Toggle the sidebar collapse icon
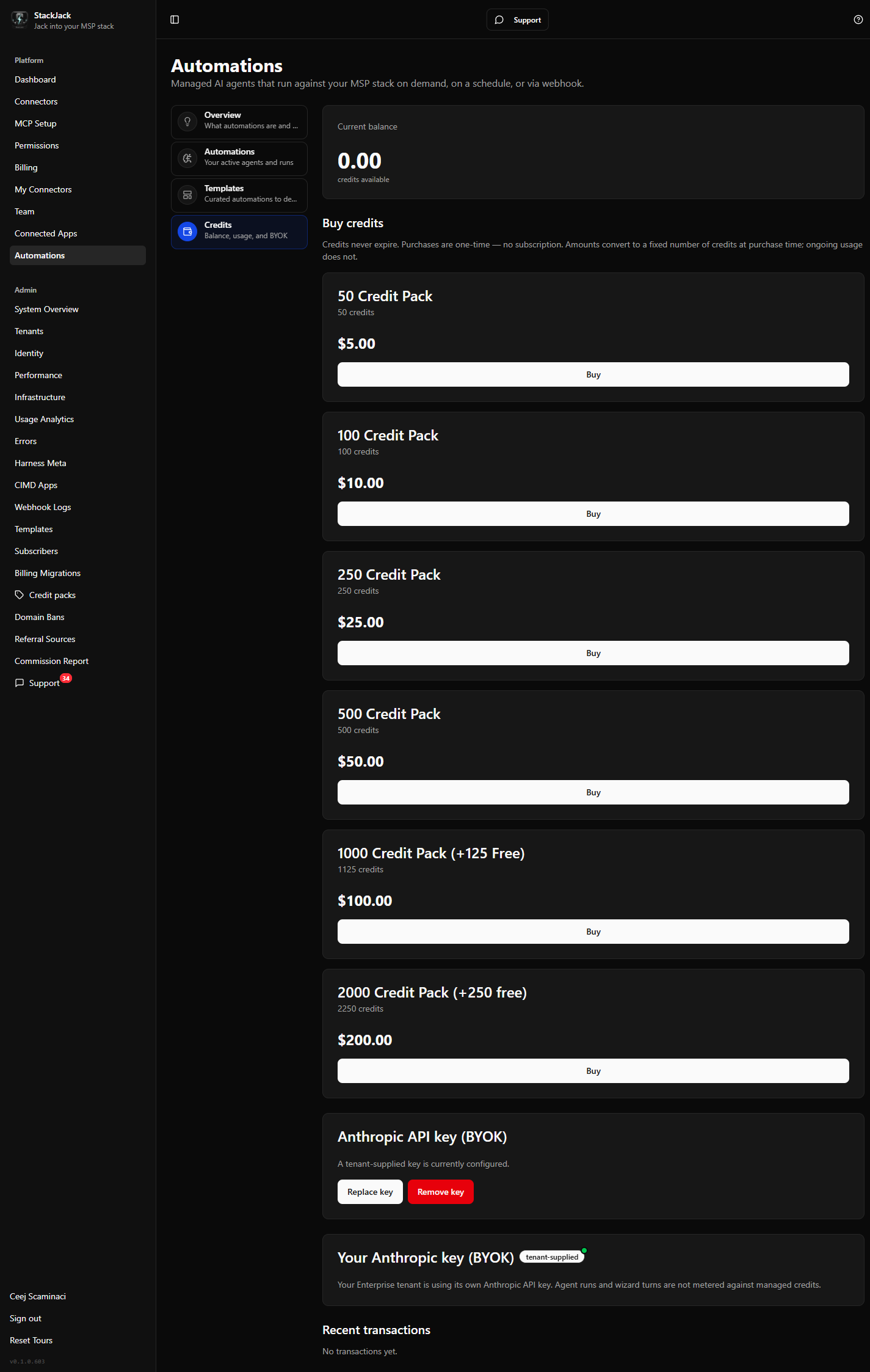Screen dimensions: 870x1372 pyautogui.click(x=175, y=20)
